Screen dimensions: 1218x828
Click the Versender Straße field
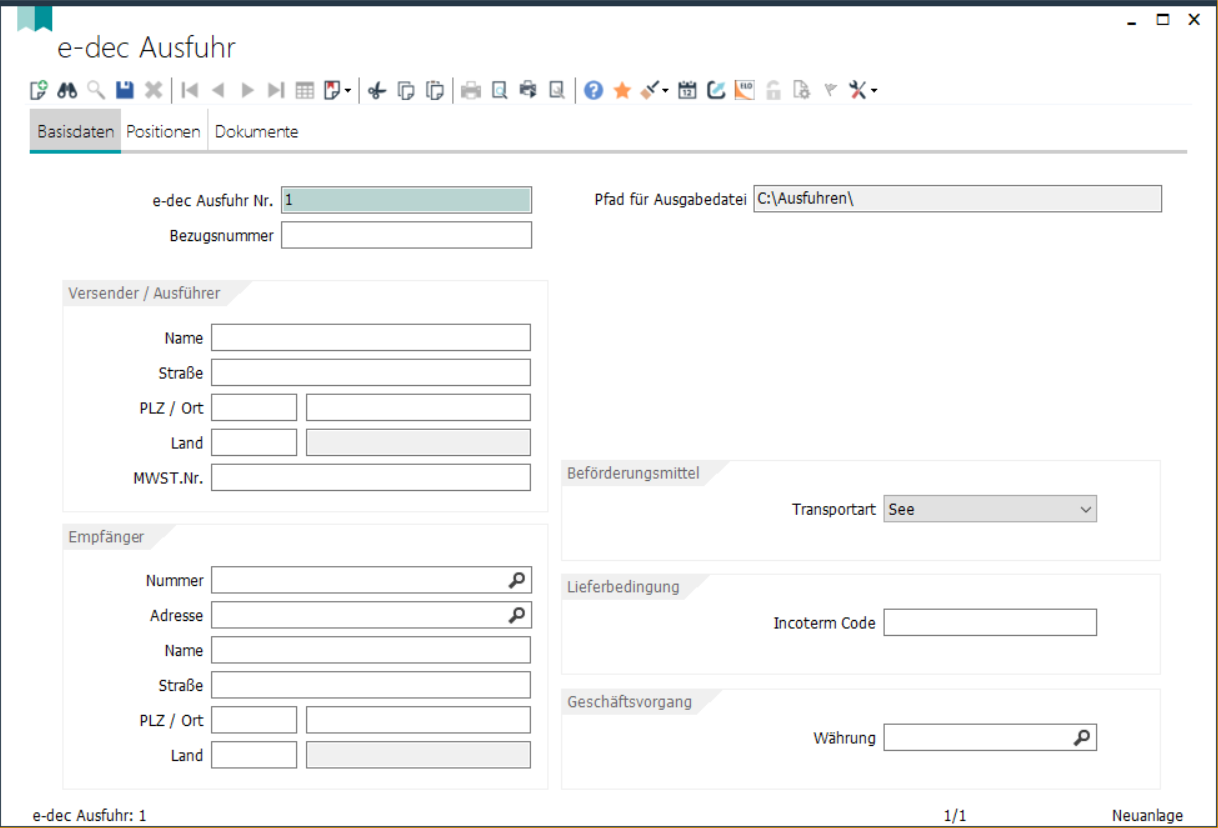pyautogui.click(x=371, y=372)
